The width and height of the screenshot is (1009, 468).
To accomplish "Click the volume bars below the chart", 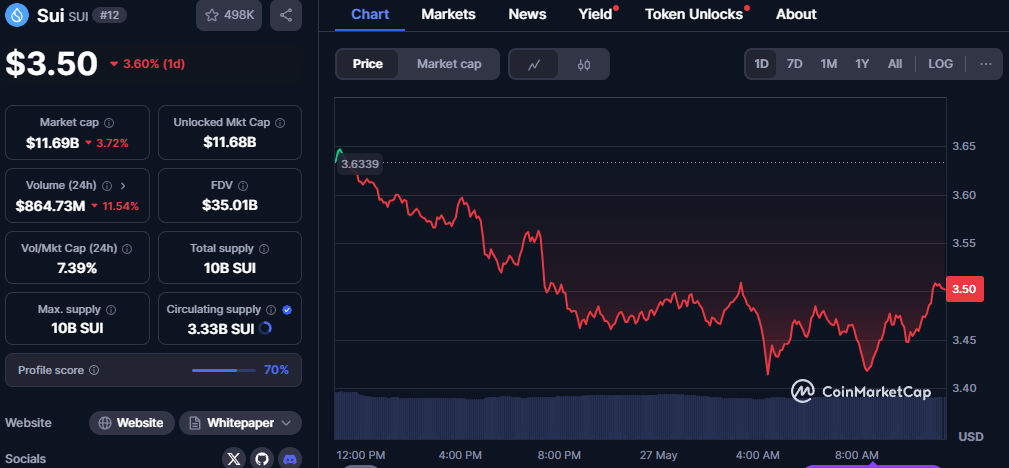I will tap(640, 417).
